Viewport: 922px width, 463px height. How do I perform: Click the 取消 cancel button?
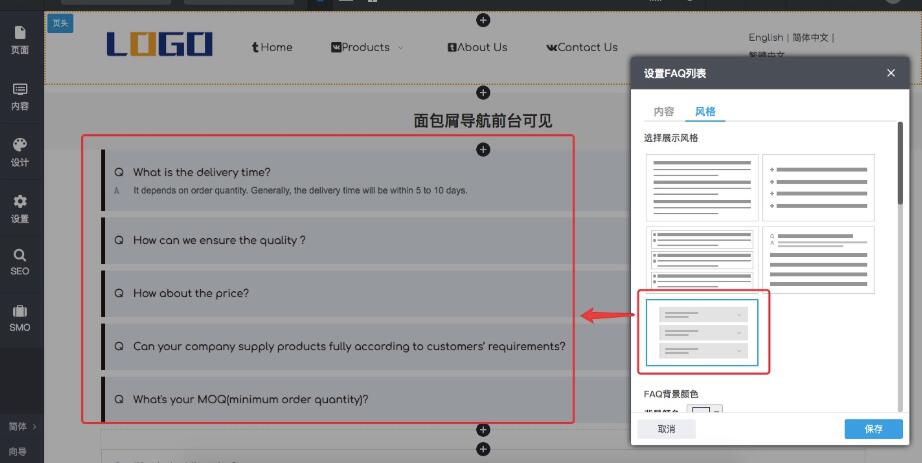(x=666, y=428)
